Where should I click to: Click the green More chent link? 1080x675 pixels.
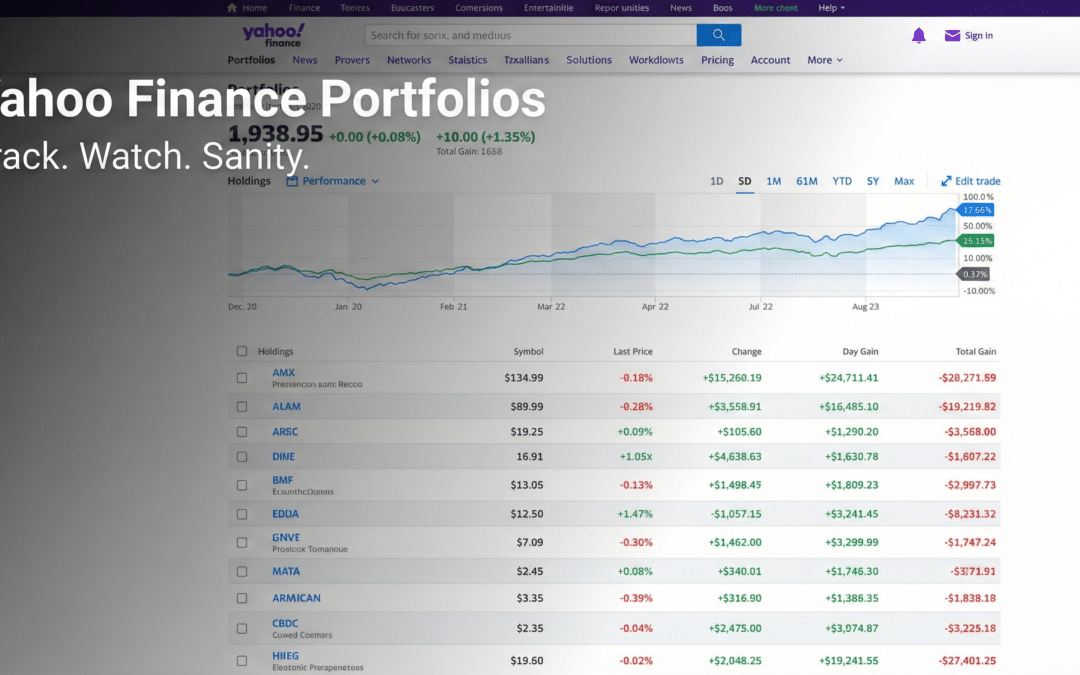pos(776,8)
